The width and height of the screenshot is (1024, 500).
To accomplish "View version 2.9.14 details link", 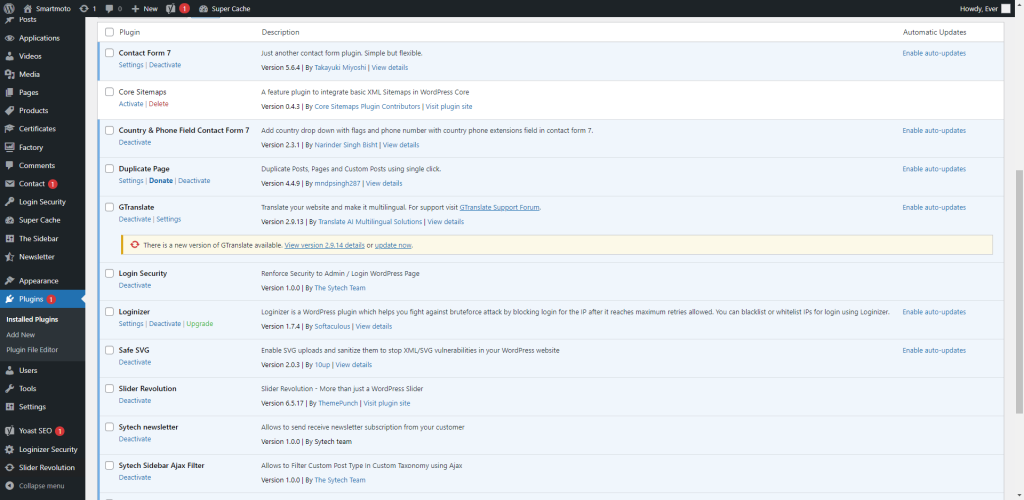I will (x=325, y=245).
